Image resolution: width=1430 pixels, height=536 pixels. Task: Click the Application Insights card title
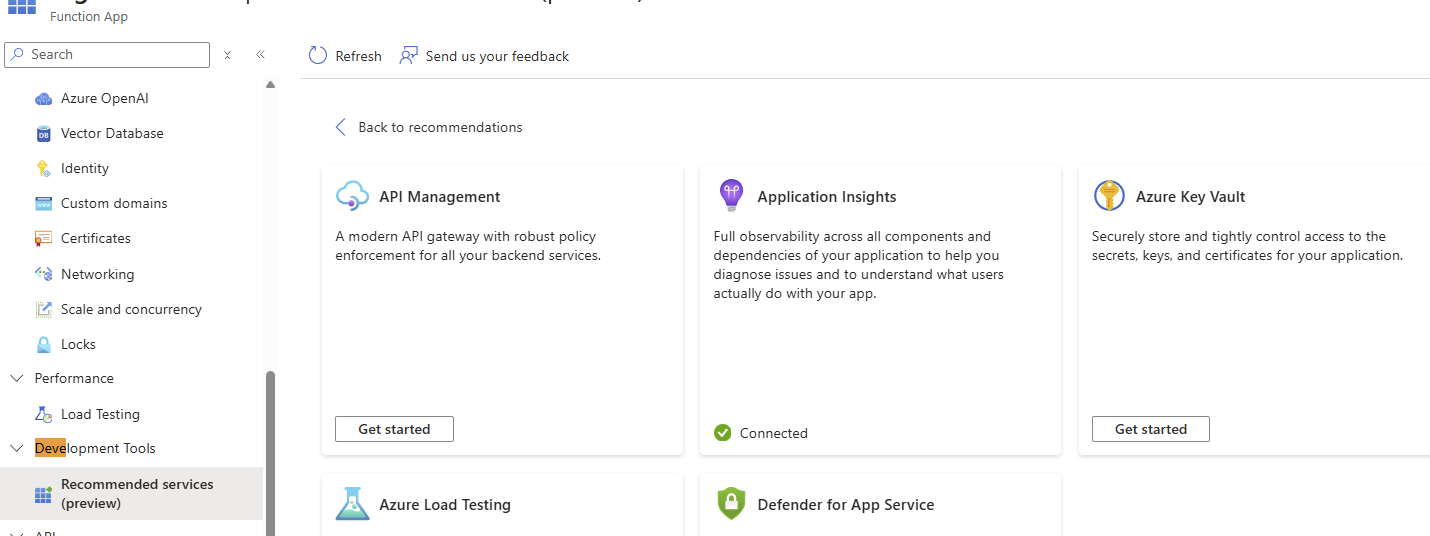[827, 197]
